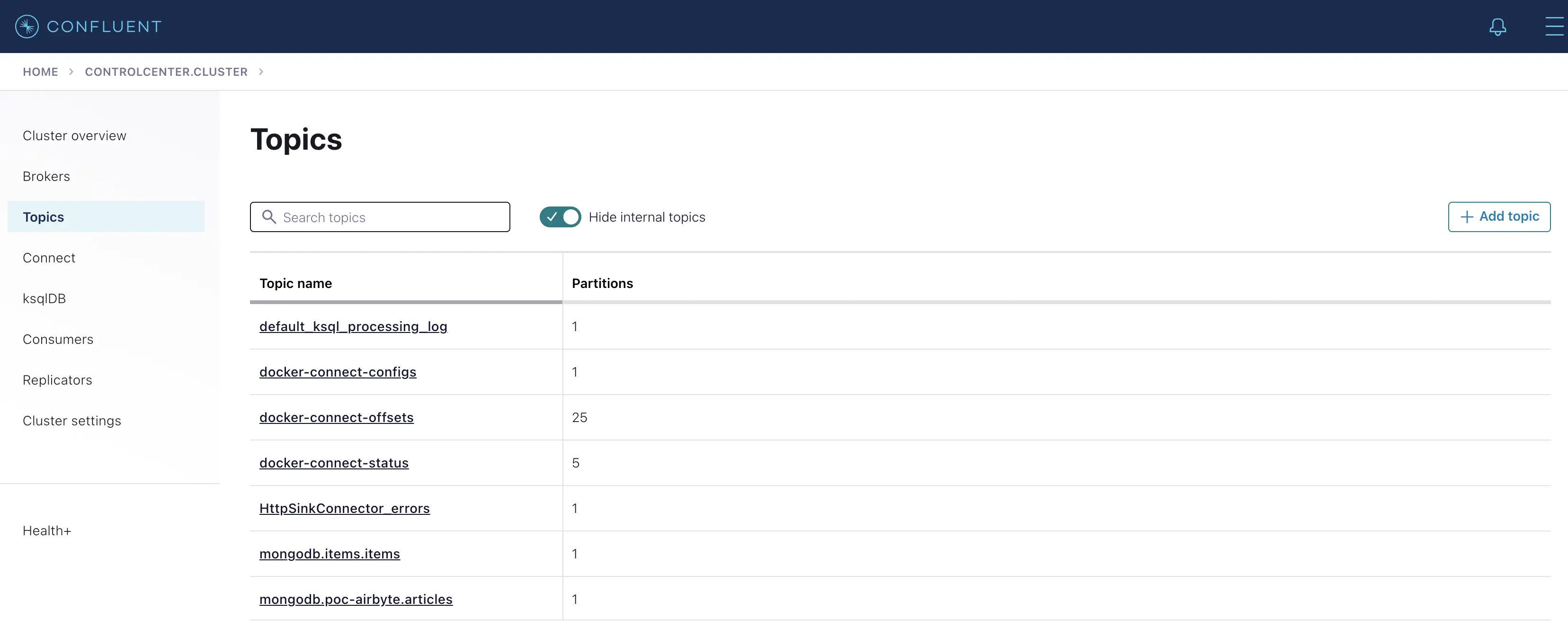
Task: Open mongodb.items.items topic
Action: point(330,554)
